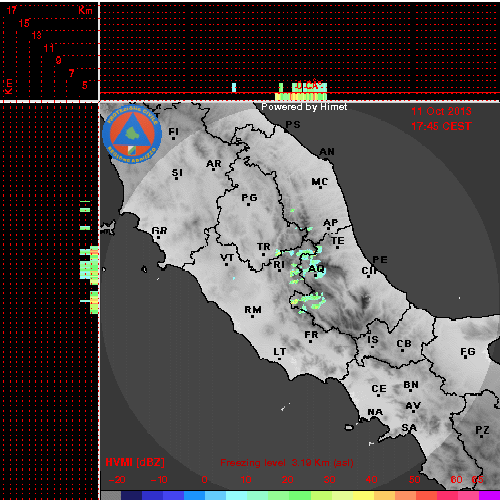Click the '7' height axis label

71,73
